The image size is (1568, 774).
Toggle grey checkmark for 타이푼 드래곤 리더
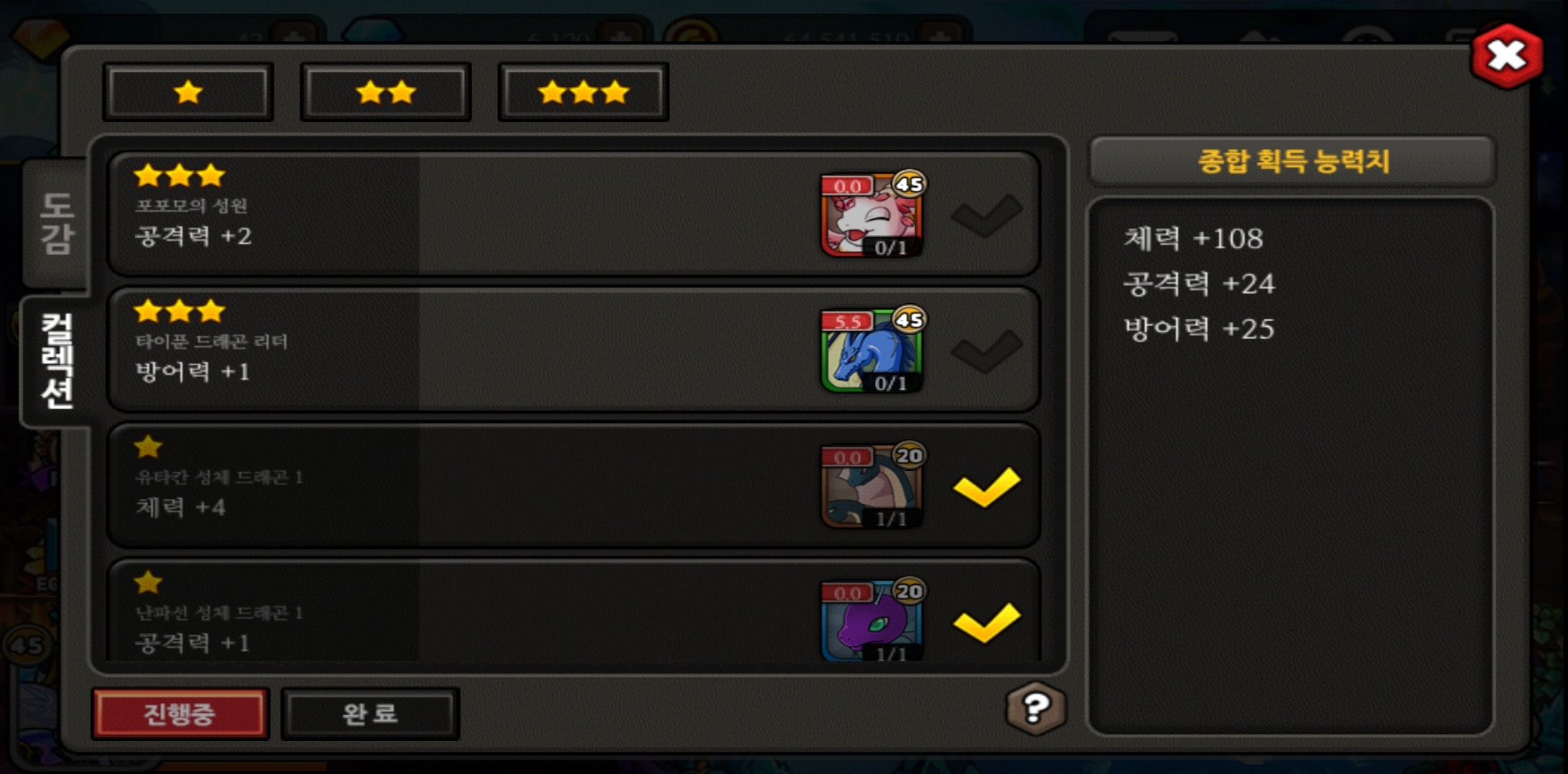coord(987,350)
